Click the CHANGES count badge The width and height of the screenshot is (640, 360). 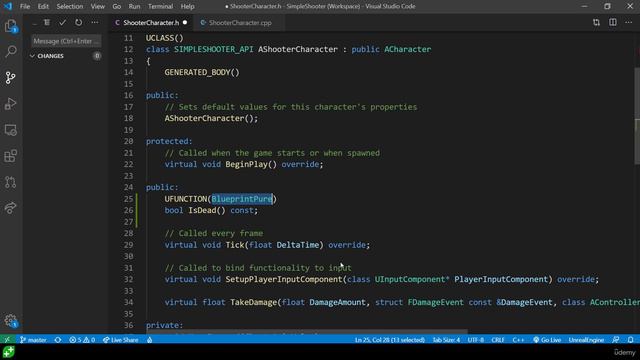(97, 56)
